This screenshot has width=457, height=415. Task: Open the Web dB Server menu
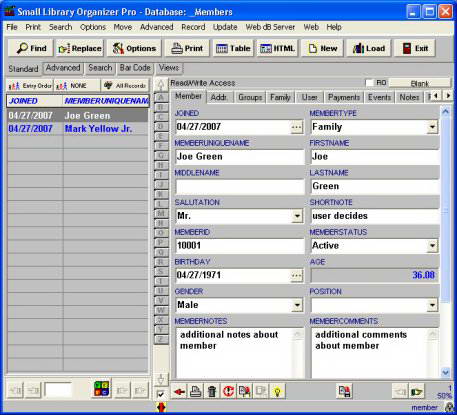[x=270, y=27]
